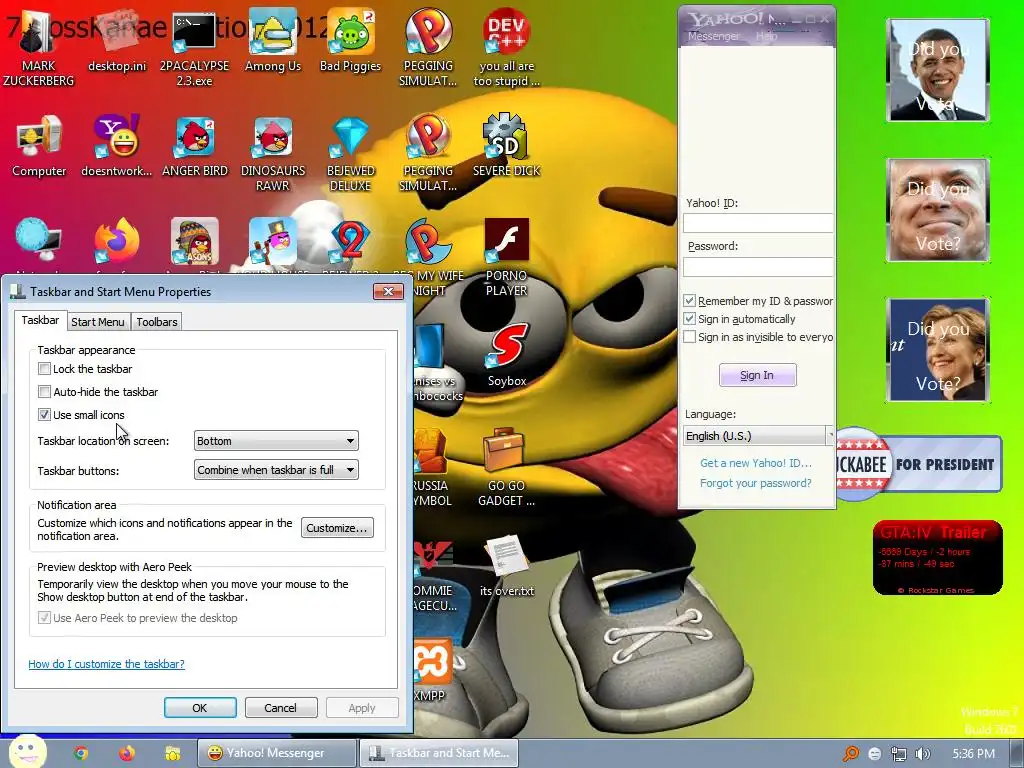Launch the ANGER BIRD desktop shortcut

click(195, 146)
